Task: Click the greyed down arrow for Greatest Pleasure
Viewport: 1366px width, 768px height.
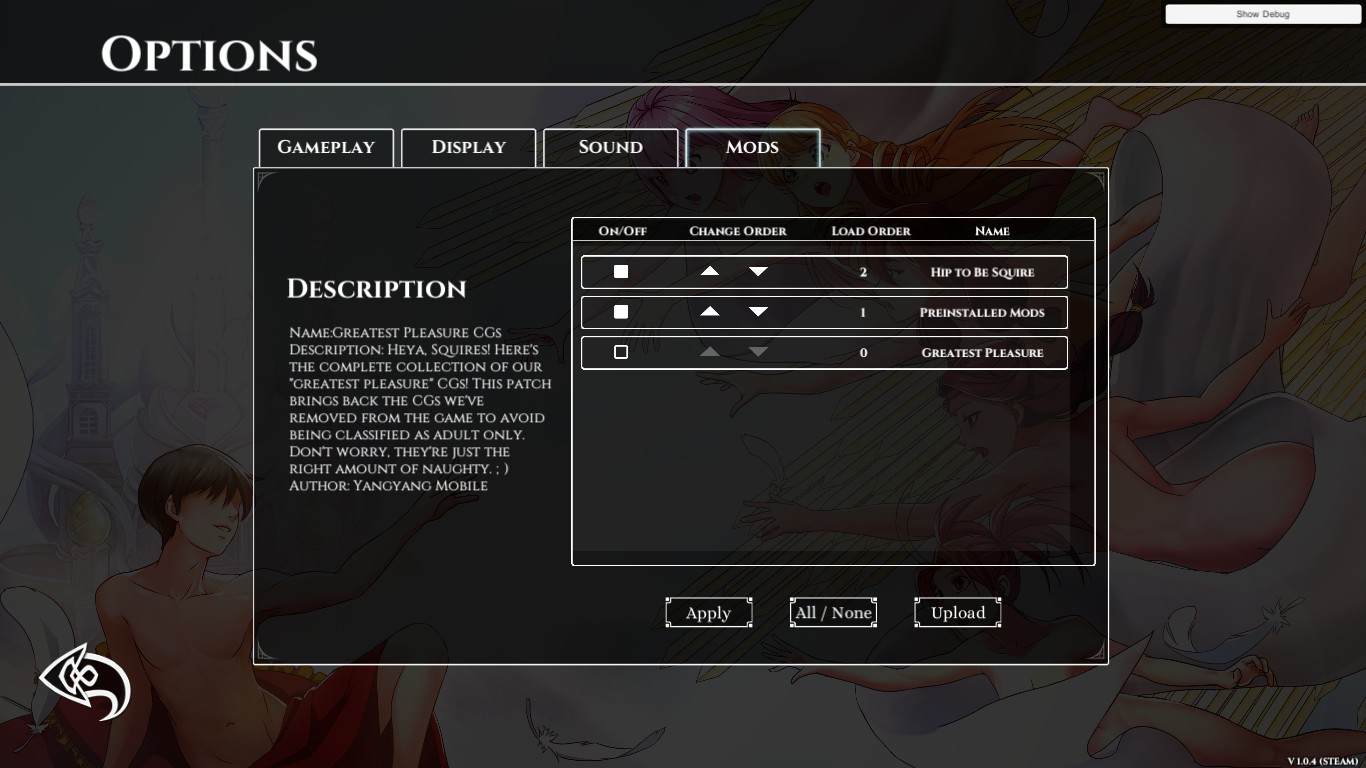Action: 759,352
